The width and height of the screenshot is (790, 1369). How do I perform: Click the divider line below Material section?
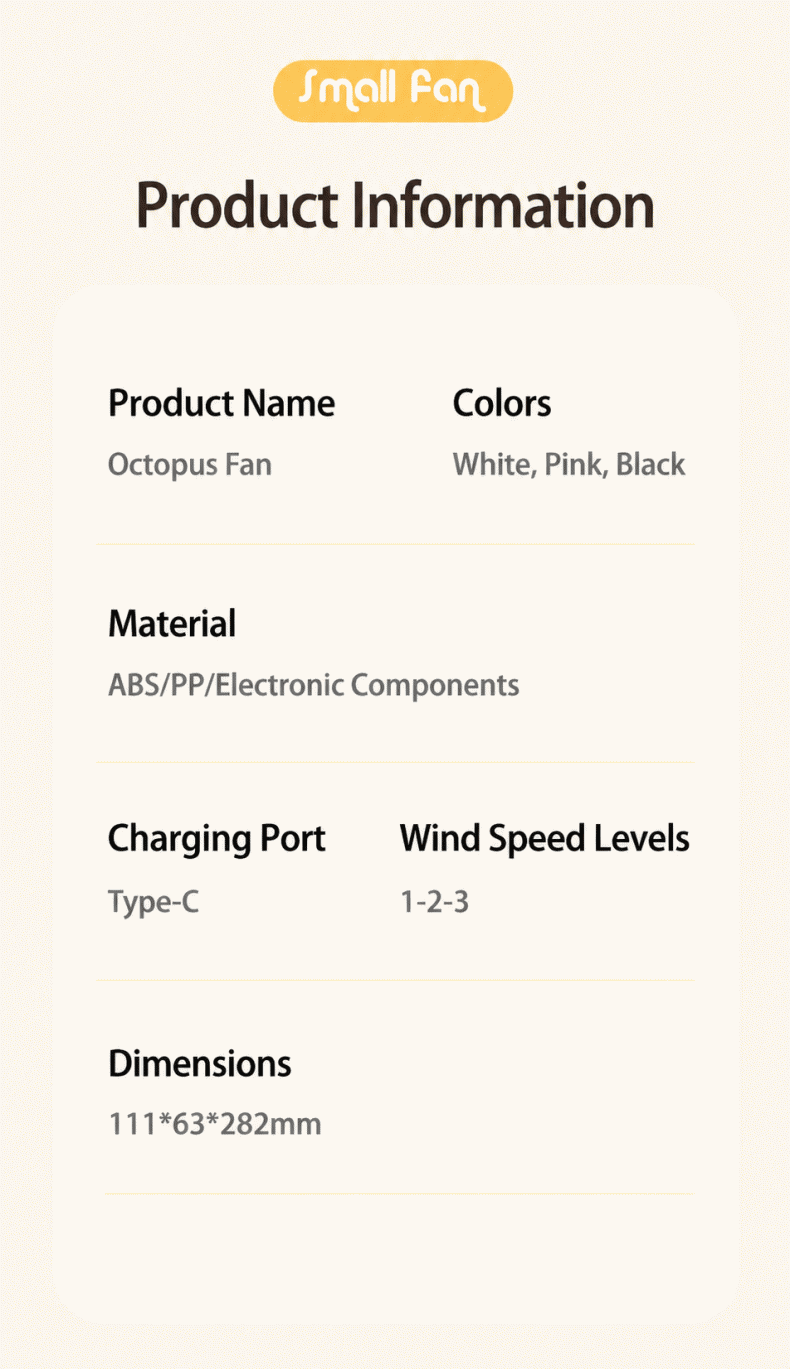point(395,762)
